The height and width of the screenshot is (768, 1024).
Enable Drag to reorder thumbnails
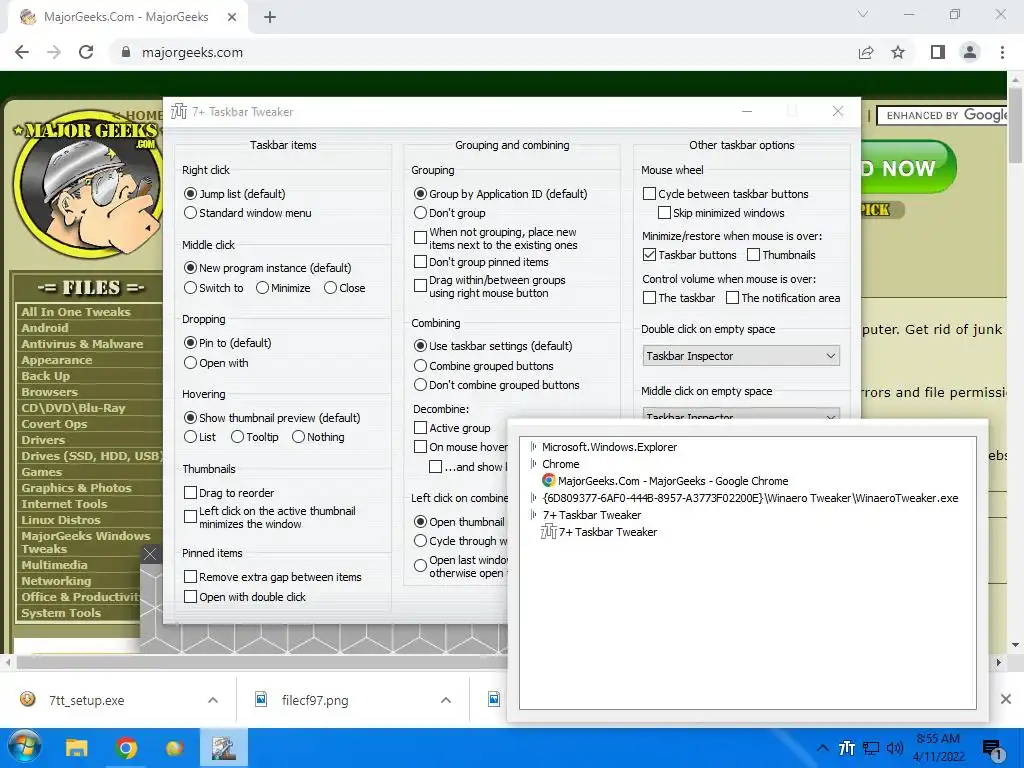point(191,492)
